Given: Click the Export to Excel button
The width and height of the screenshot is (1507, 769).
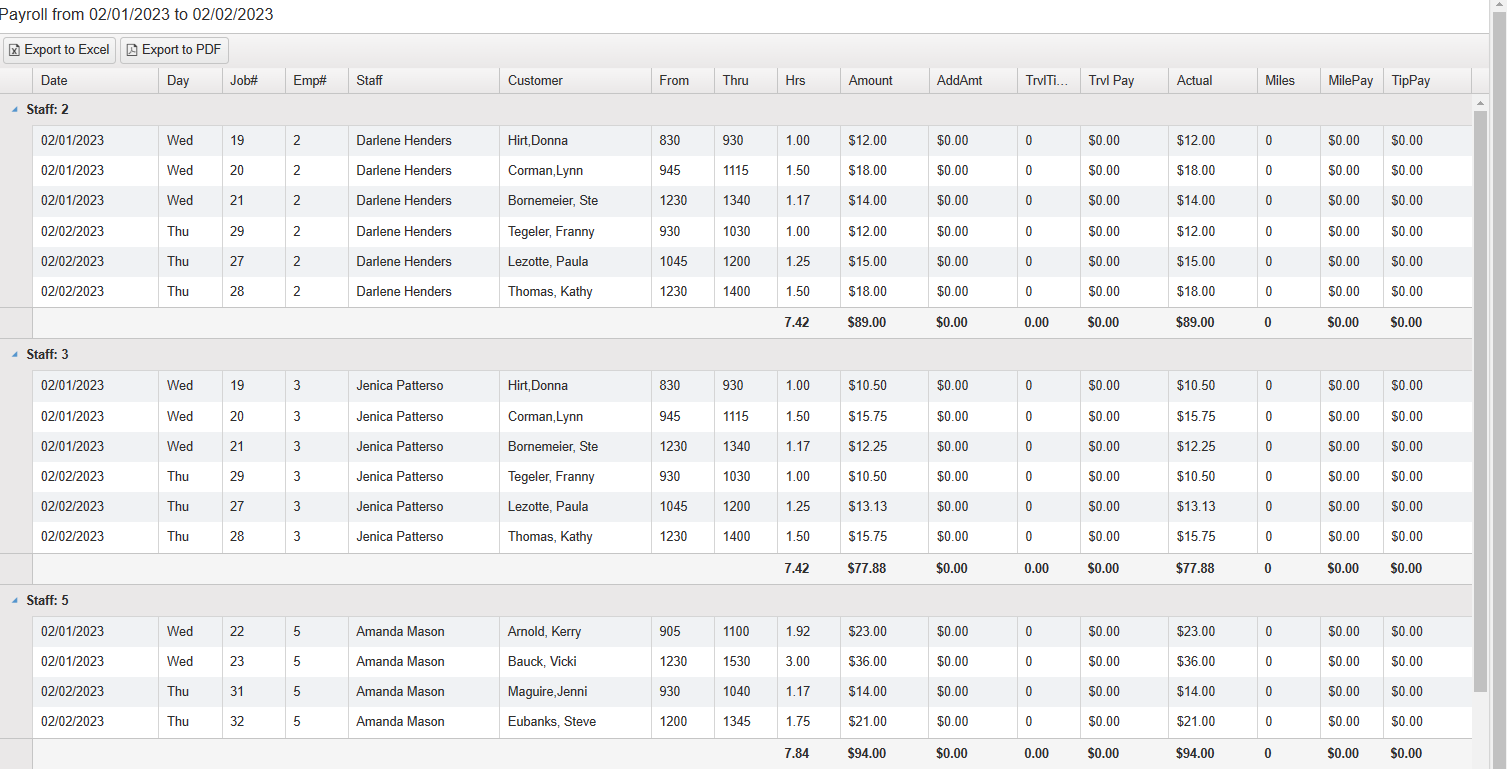Looking at the screenshot, I should [59, 50].
